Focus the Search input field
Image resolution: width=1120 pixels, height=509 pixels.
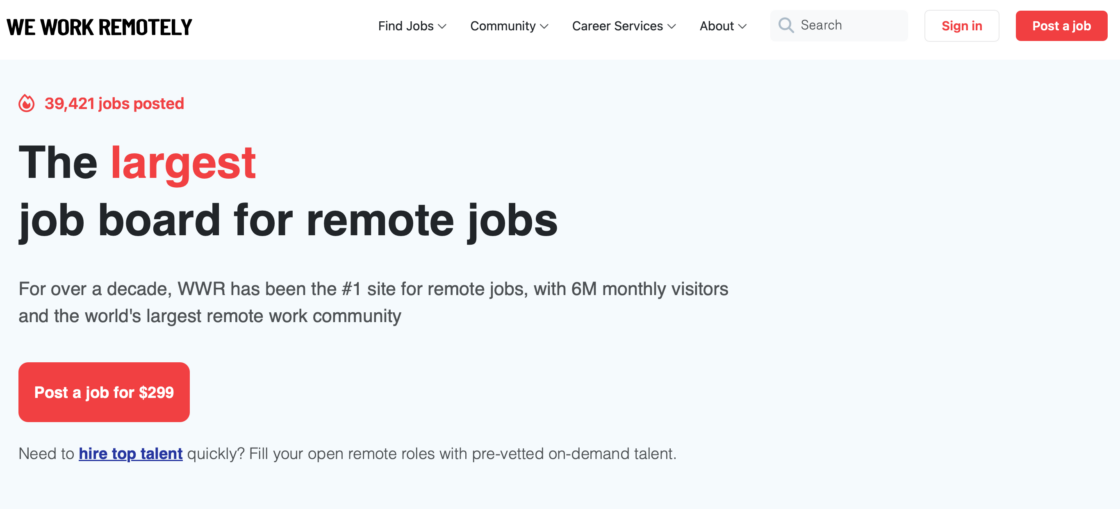pos(839,26)
